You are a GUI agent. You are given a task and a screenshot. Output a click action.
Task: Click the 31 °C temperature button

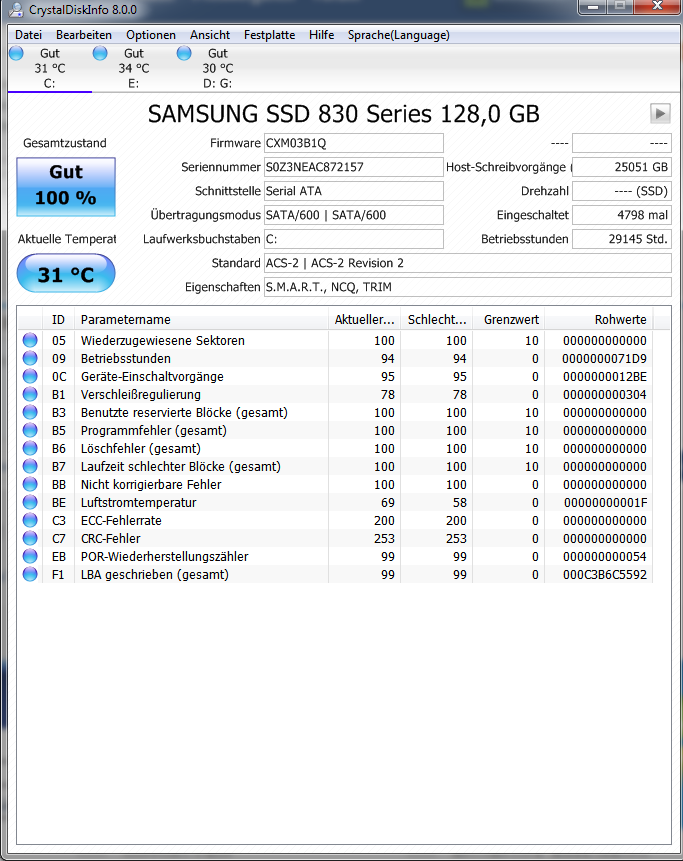66,273
